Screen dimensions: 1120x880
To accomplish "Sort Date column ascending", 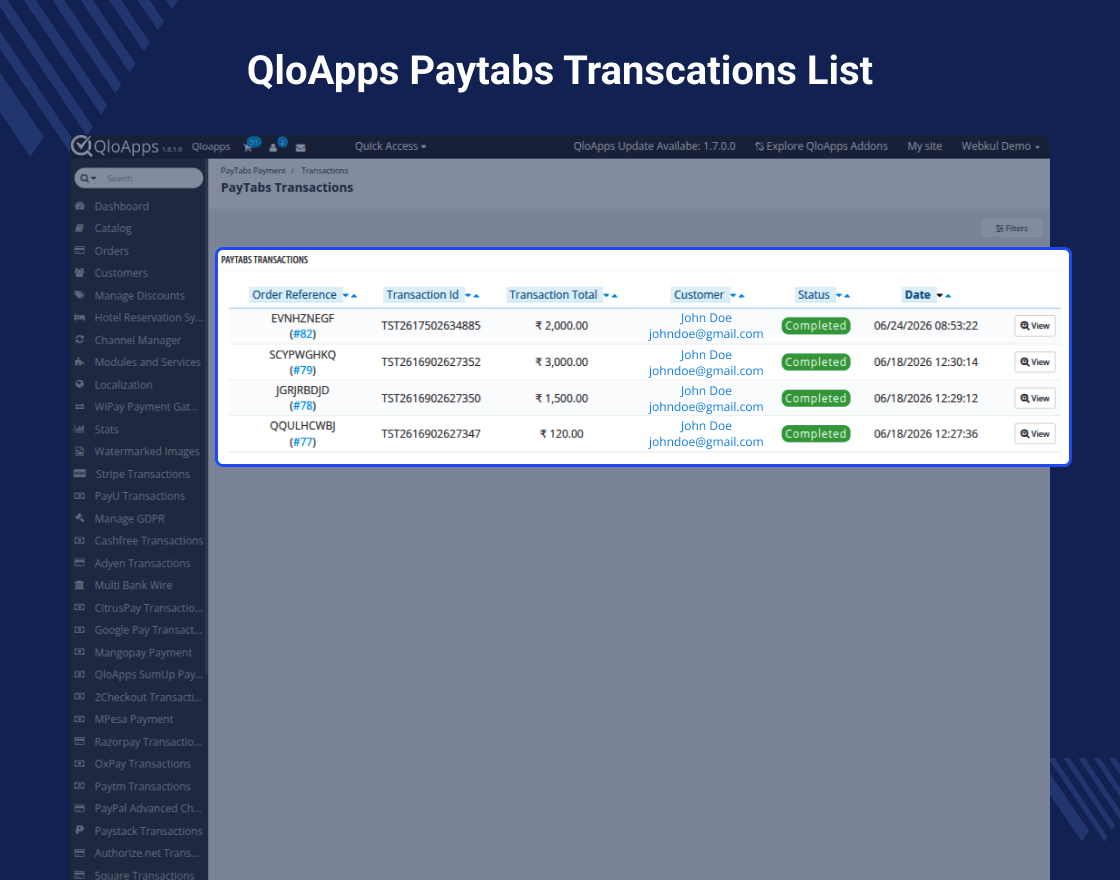I will (x=949, y=296).
